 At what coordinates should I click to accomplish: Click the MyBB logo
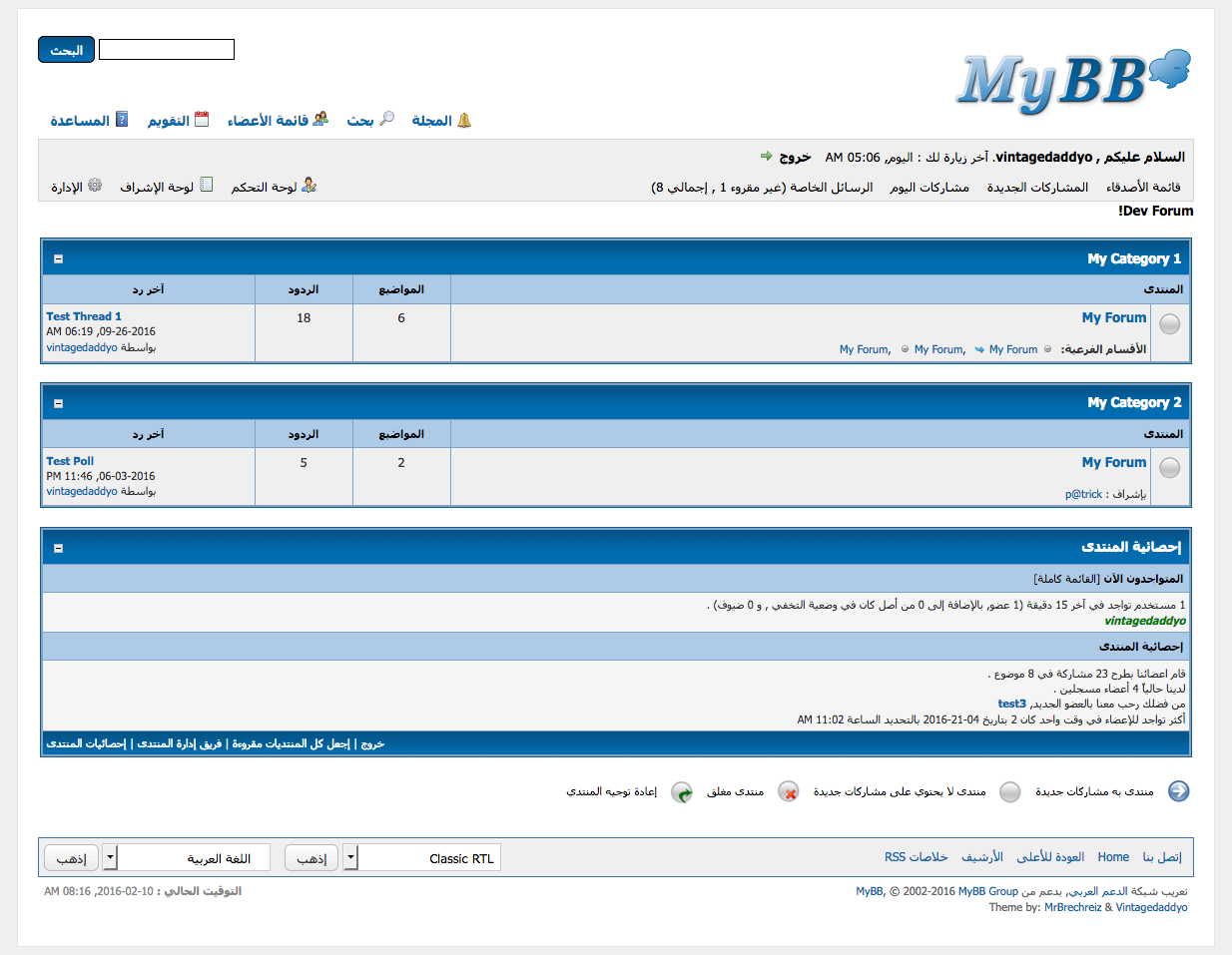(x=1073, y=82)
